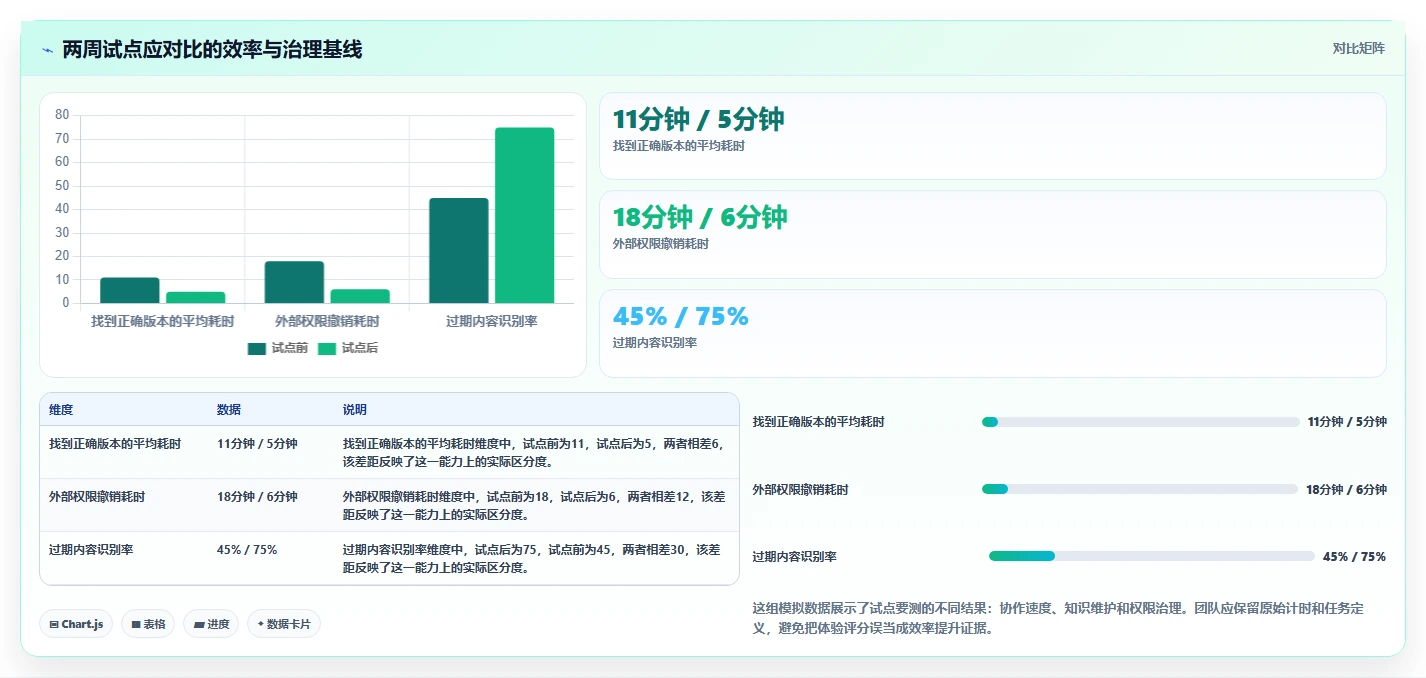Select the 18分钟 / 6分钟 data card
The width and height of the screenshot is (1426, 678).
pyautogui.click(x=992, y=234)
